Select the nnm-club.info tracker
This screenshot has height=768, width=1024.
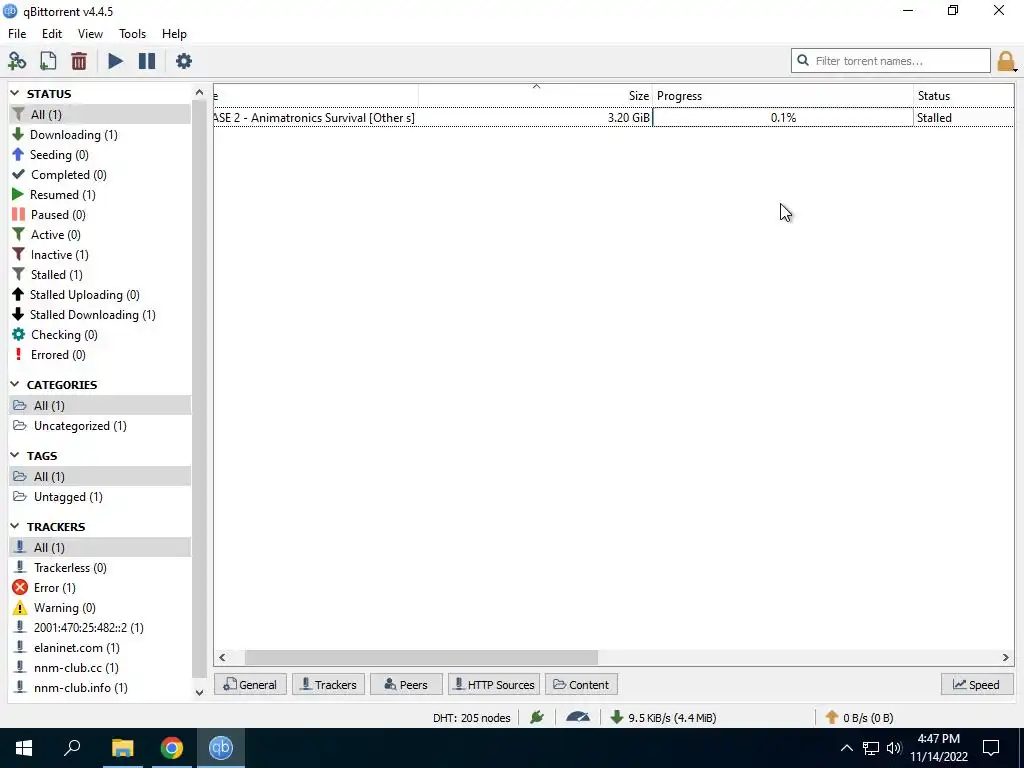point(100,688)
